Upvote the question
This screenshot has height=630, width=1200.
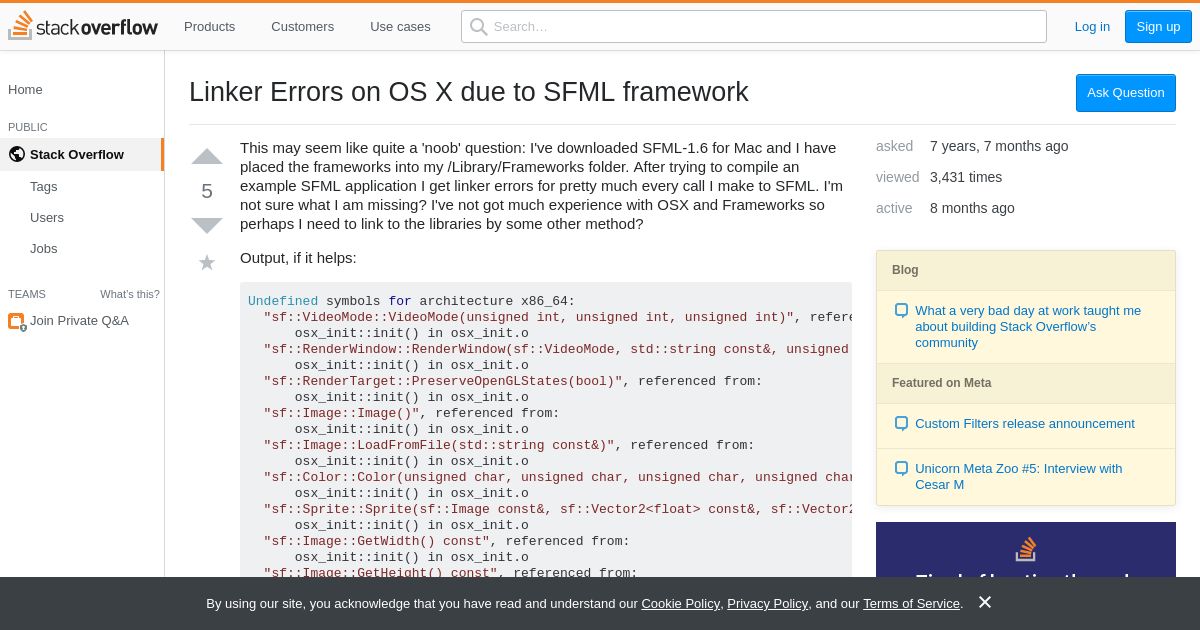[x=207, y=157]
